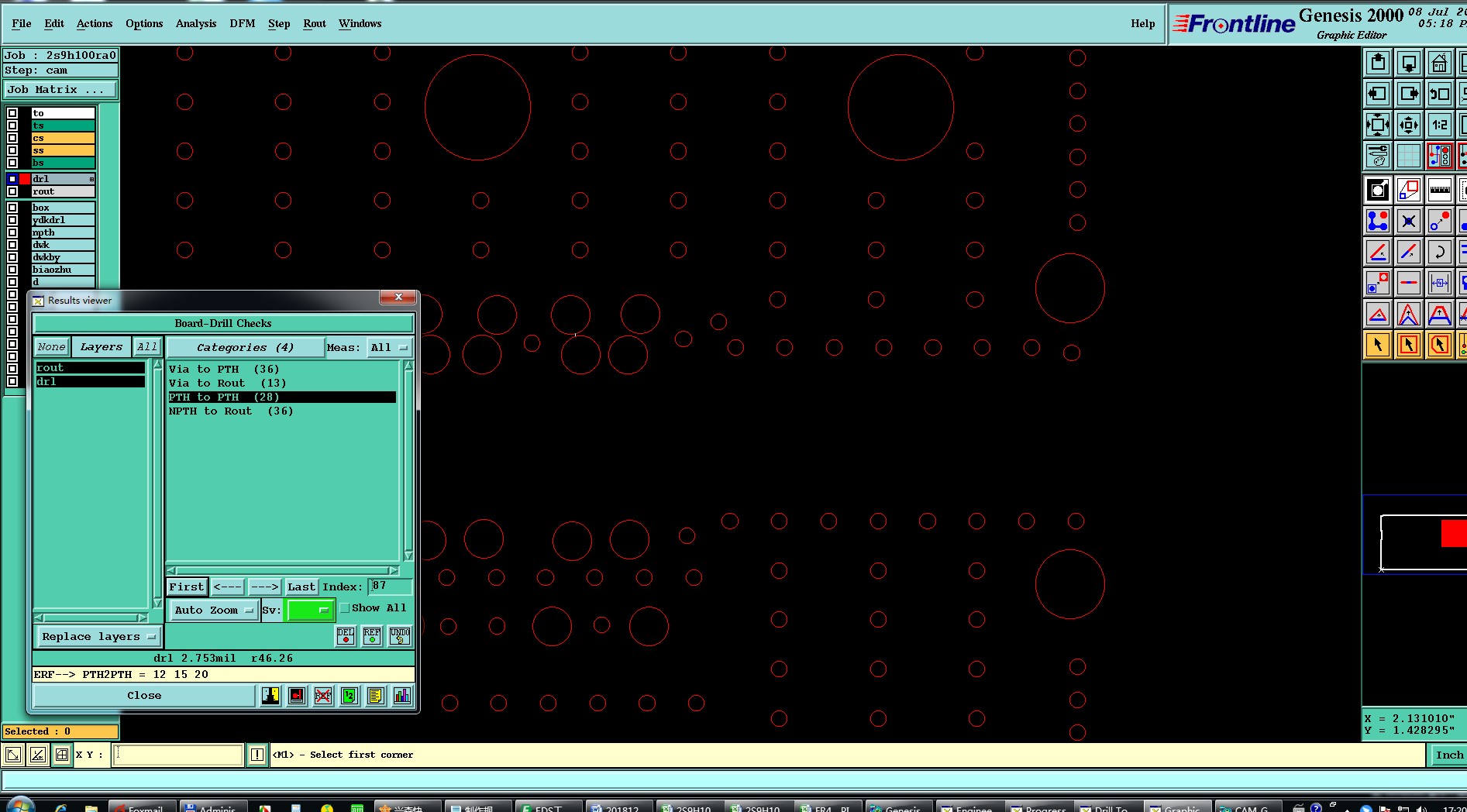1467x812 pixels.
Task: Open the graphic options wrench-and-palette icon
Action: [1378, 155]
